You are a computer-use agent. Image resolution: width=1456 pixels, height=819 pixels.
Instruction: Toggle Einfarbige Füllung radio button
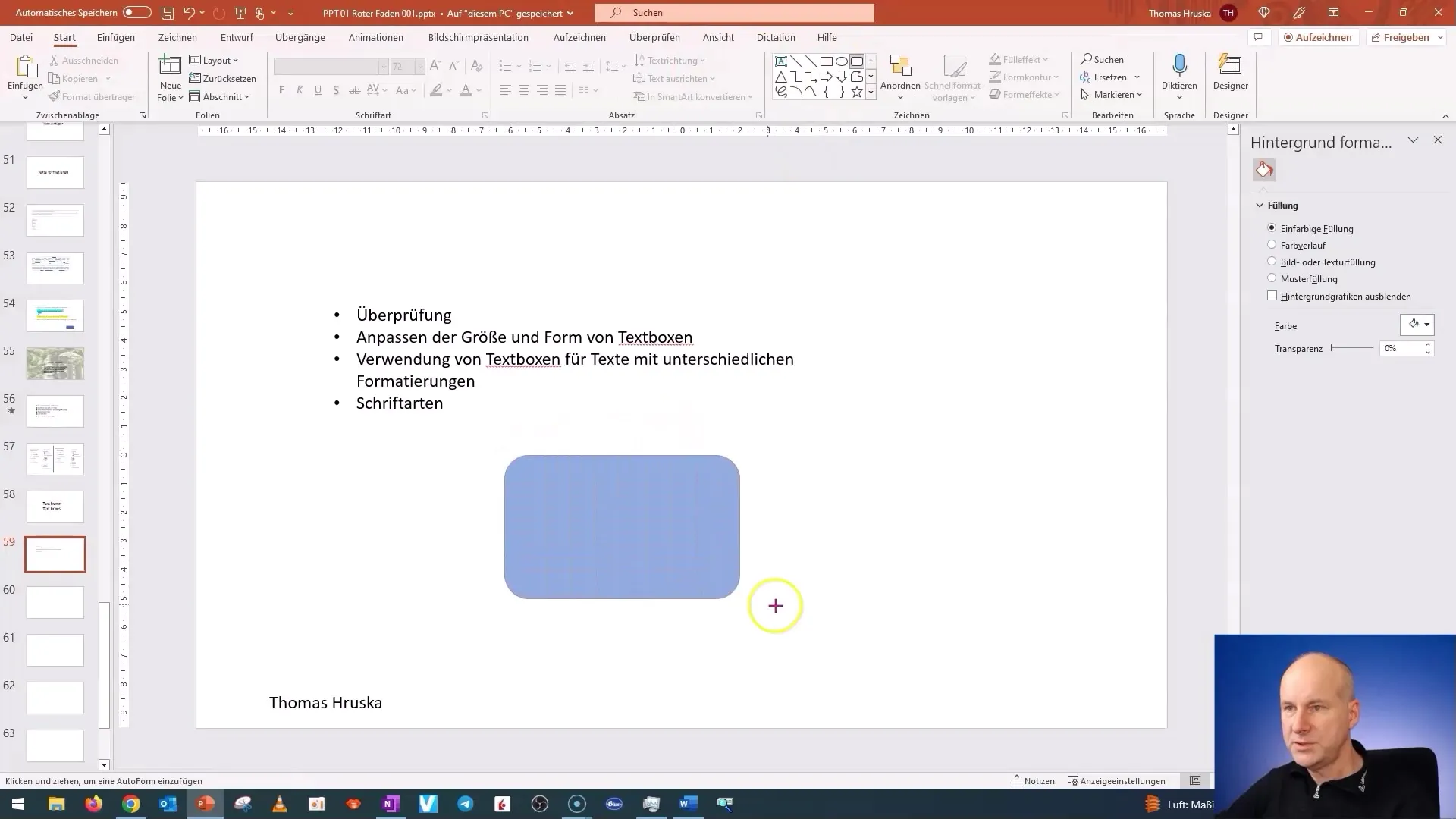click(x=1272, y=228)
